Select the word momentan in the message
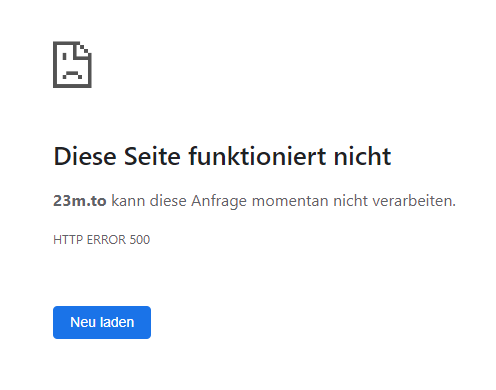The image size is (496, 390). (290, 201)
